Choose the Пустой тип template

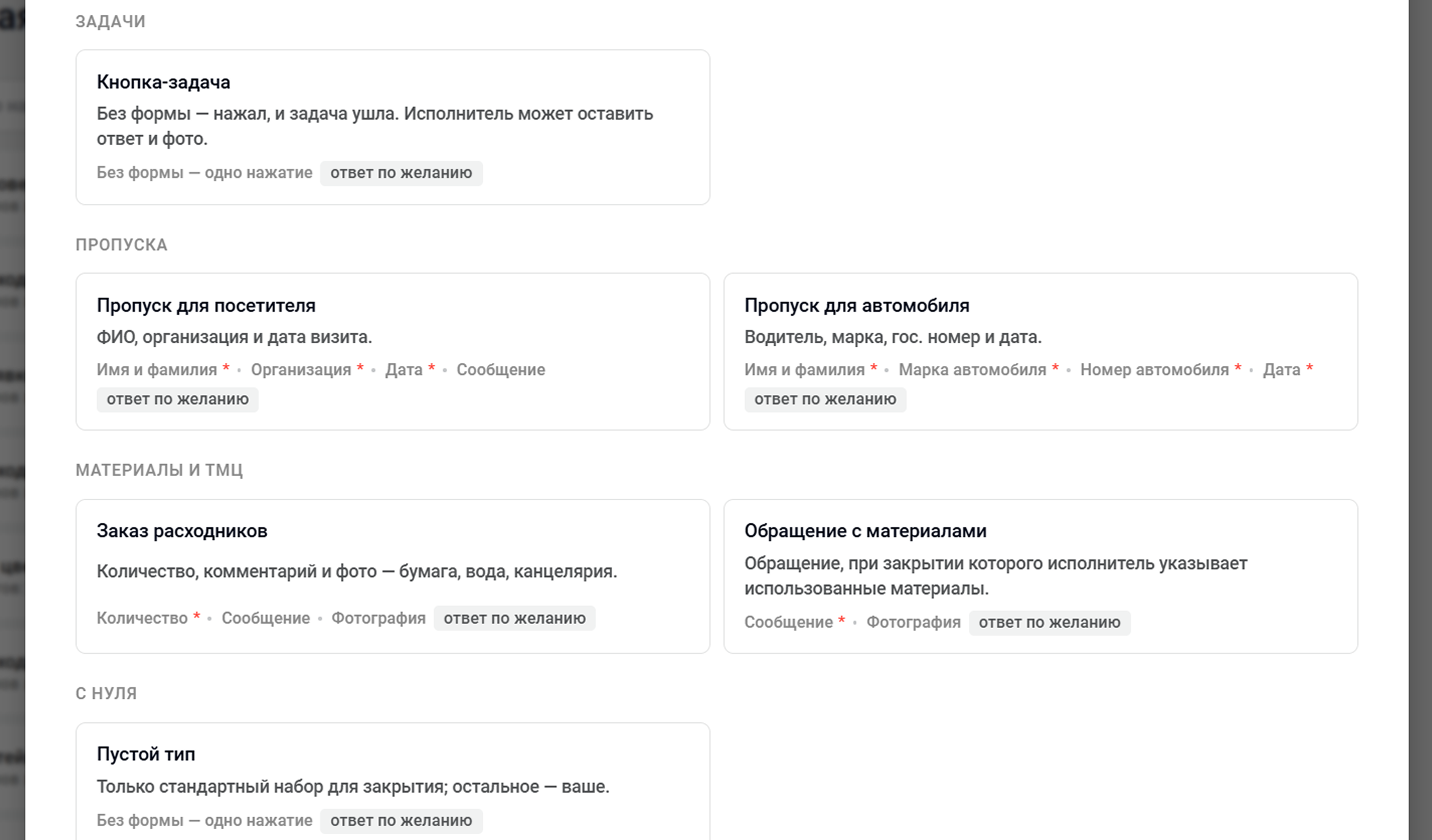(x=393, y=781)
